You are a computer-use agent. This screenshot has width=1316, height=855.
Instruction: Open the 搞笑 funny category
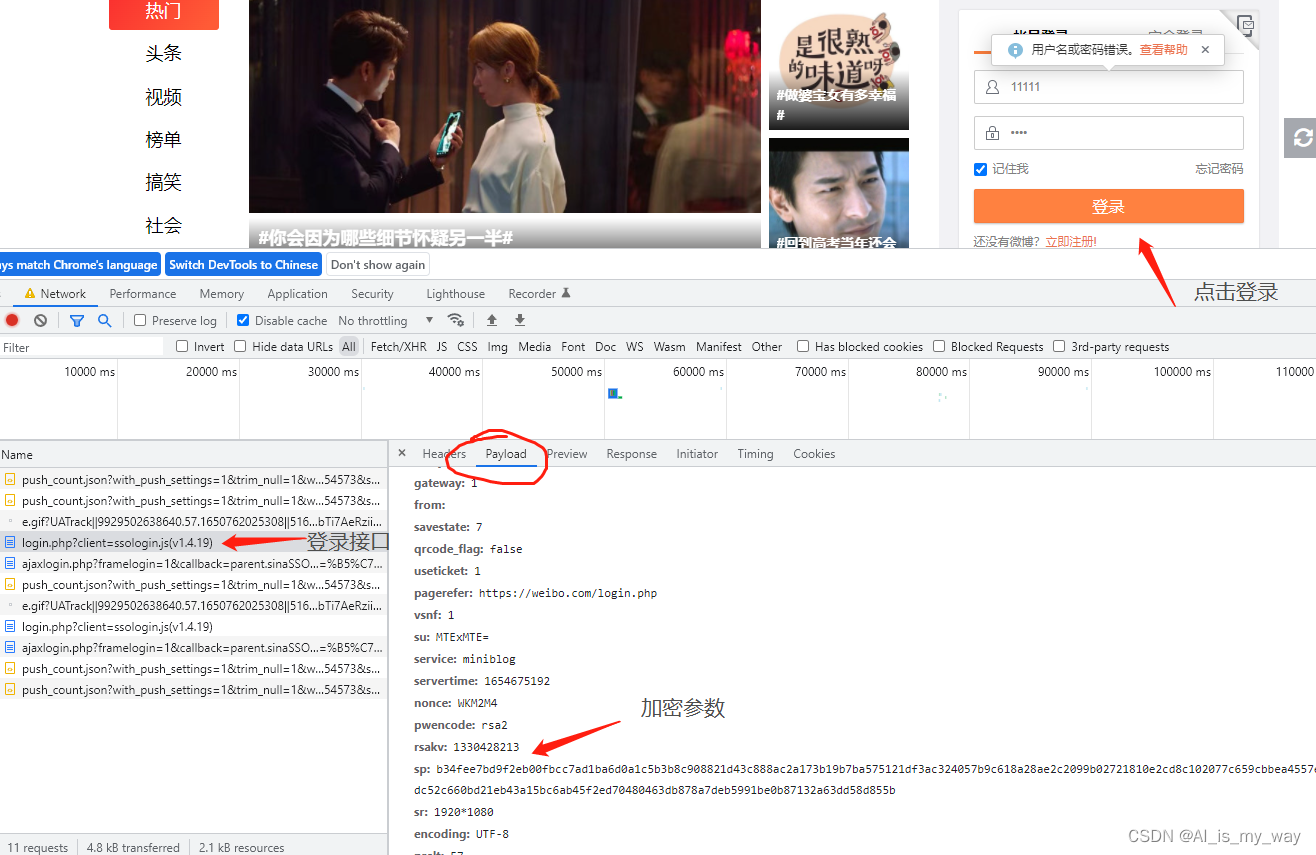164,183
